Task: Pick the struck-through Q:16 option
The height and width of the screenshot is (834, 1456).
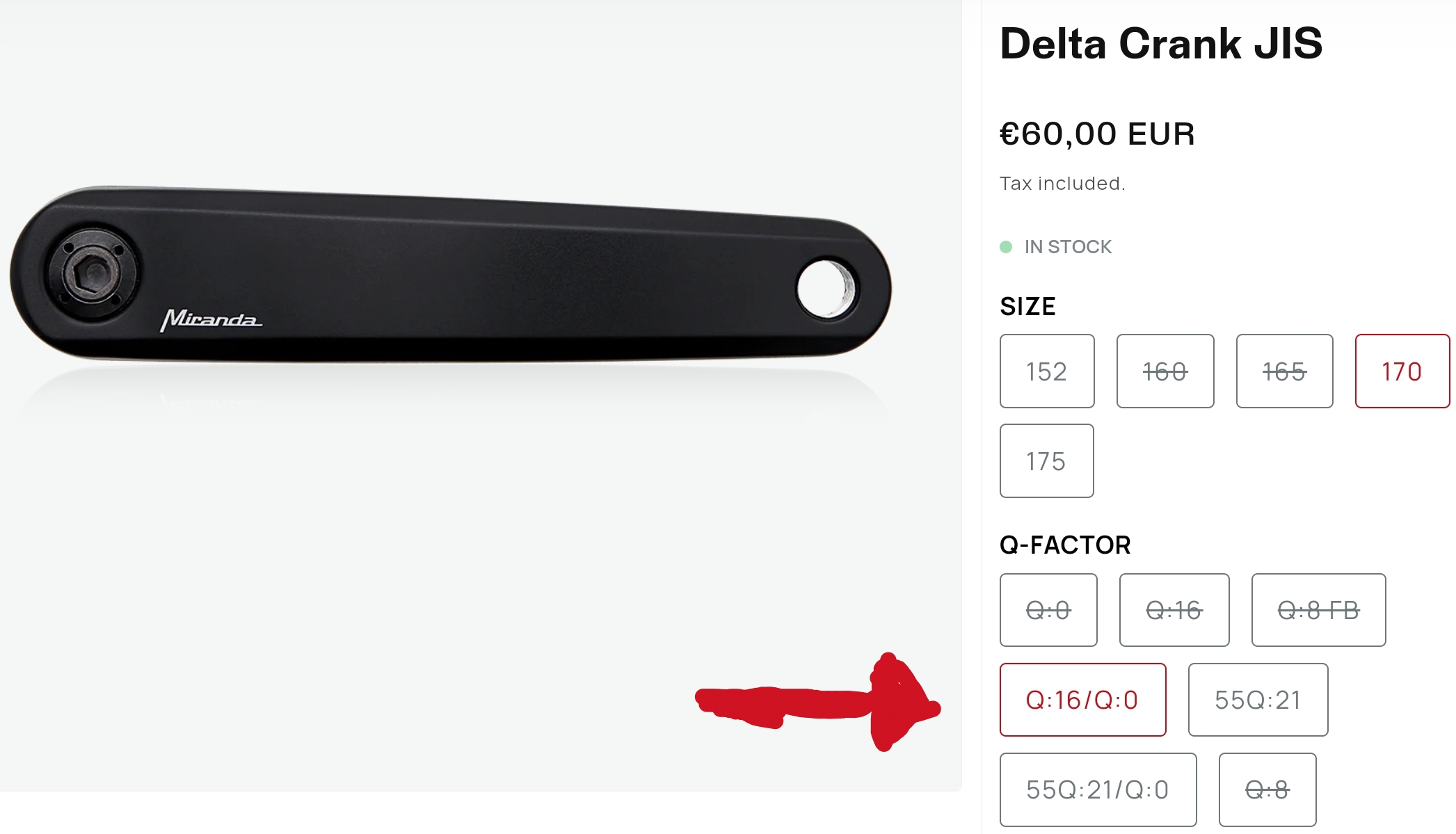Action: [x=1174, y=610]
